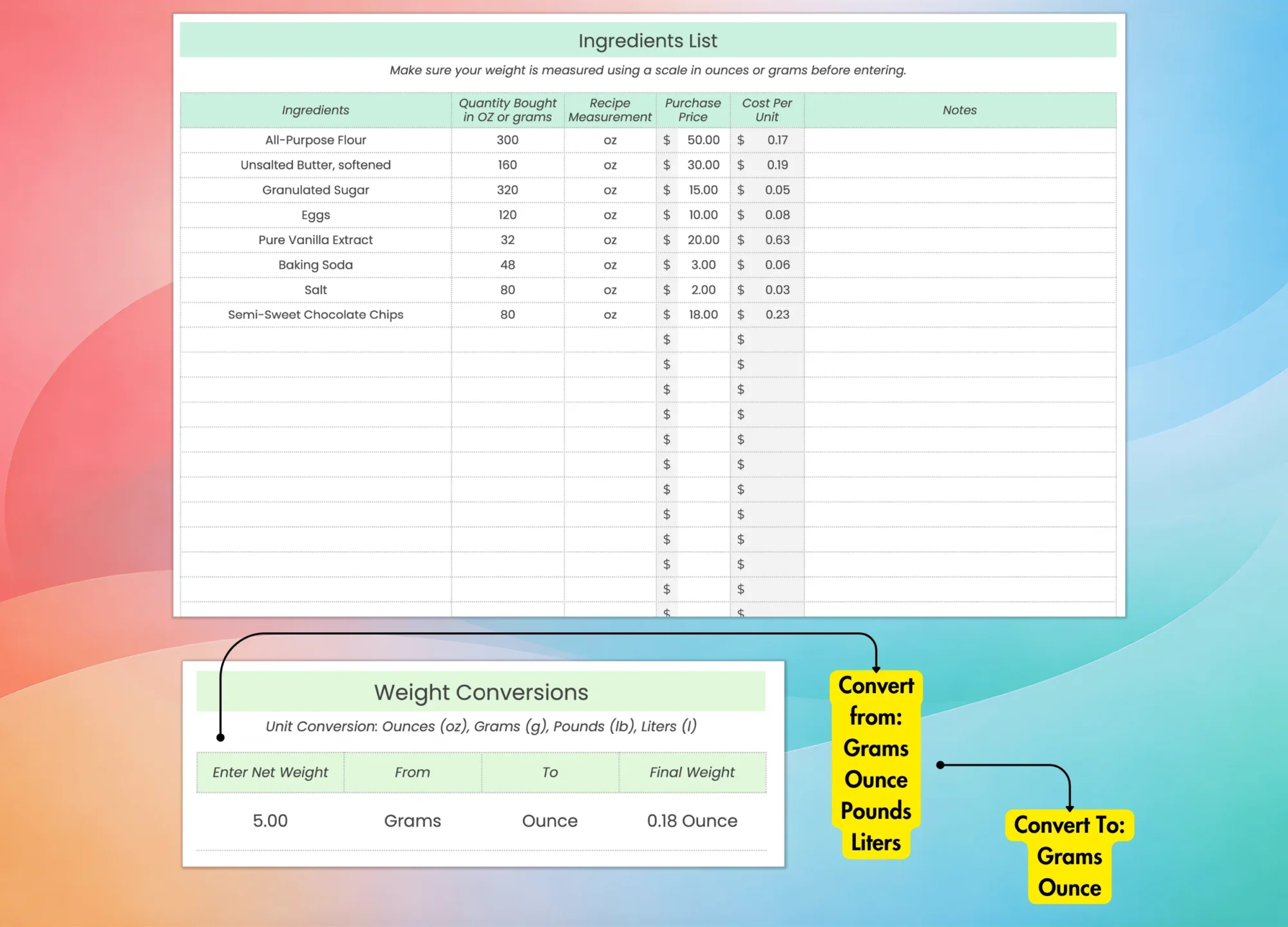The width and height of the screenshot is (1288, 927).
Task: Open the oz measurement cell for Eggs
Action: click(610, 215)
